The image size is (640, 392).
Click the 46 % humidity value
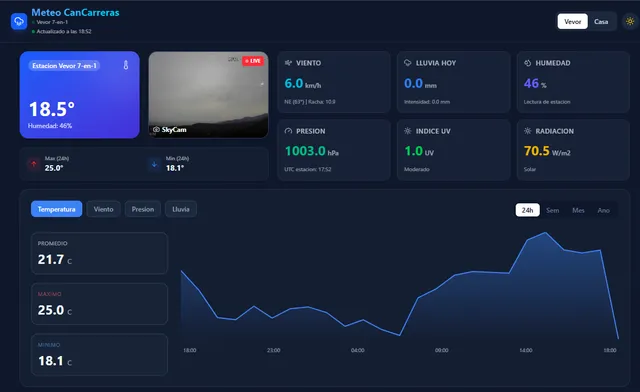pos(535,84)
